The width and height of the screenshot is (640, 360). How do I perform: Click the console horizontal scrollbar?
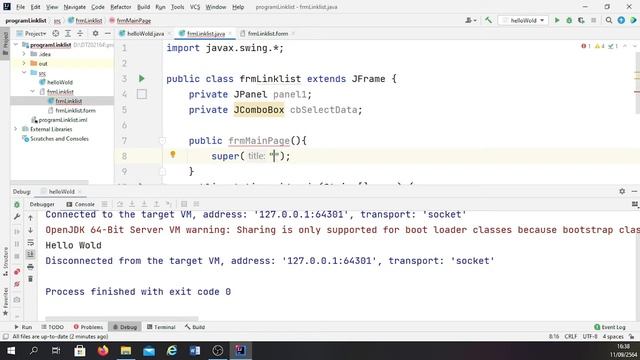point(122,318)
